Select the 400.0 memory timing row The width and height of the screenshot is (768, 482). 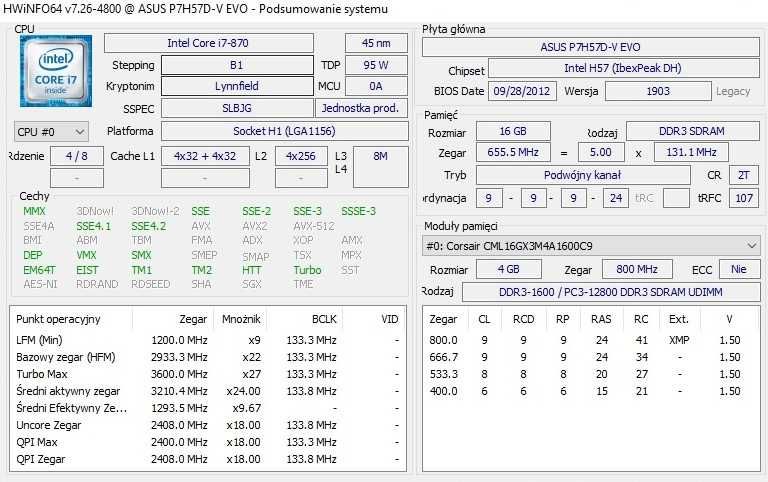pos(591,391)
